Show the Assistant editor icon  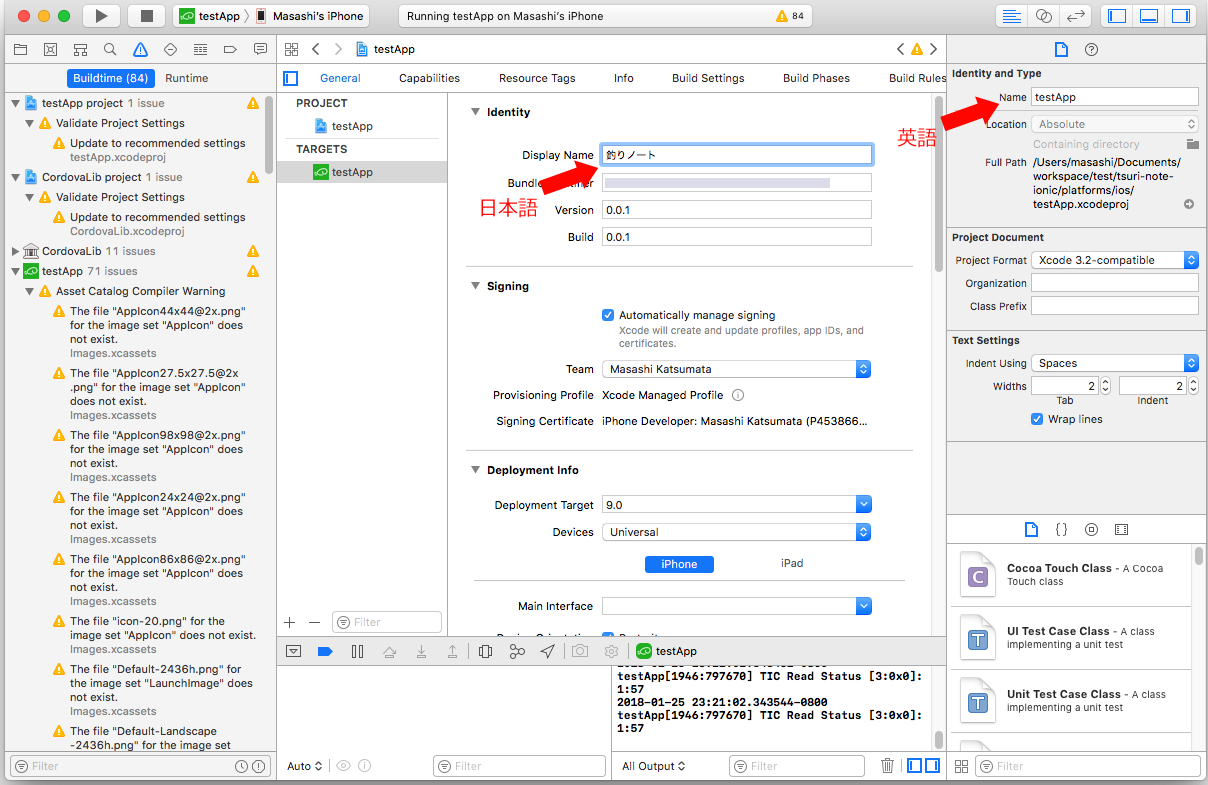click(x=1044, y=16)
